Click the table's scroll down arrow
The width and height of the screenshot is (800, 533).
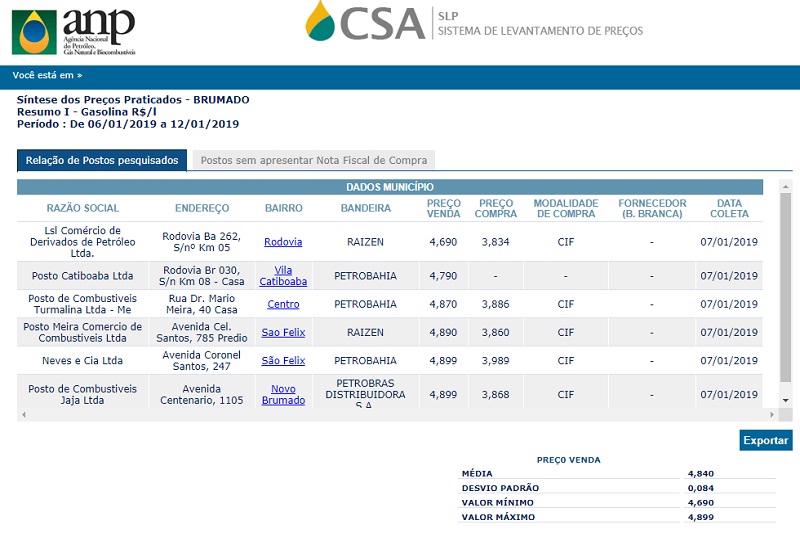[x=785, y=399]
